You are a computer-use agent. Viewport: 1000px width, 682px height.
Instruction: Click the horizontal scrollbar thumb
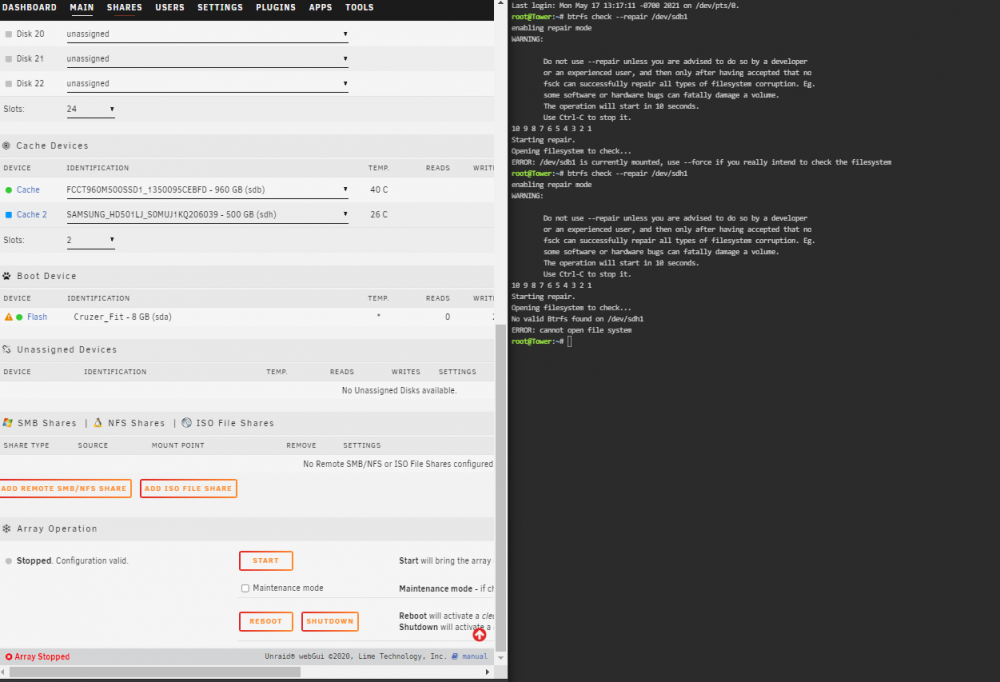click(x=155, y=672)
